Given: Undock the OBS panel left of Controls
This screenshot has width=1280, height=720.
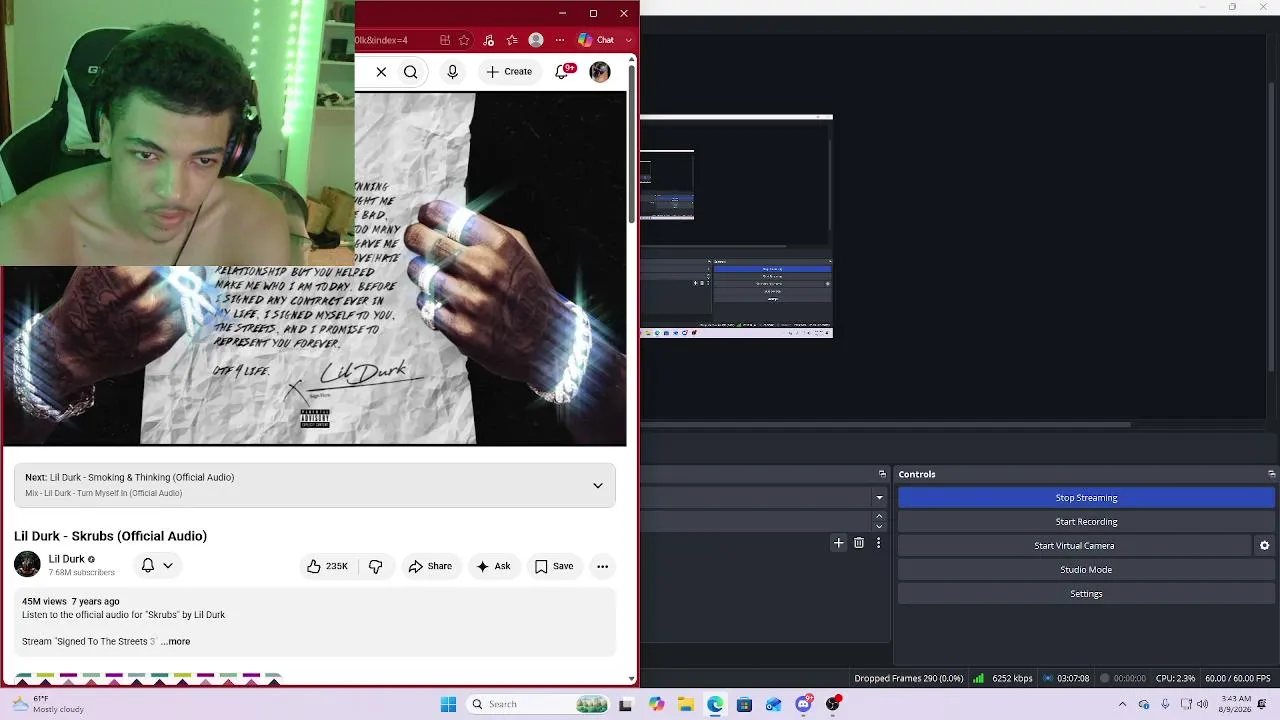Looking at the screenshot, I should pyautogui.click(x=882, y=474).
